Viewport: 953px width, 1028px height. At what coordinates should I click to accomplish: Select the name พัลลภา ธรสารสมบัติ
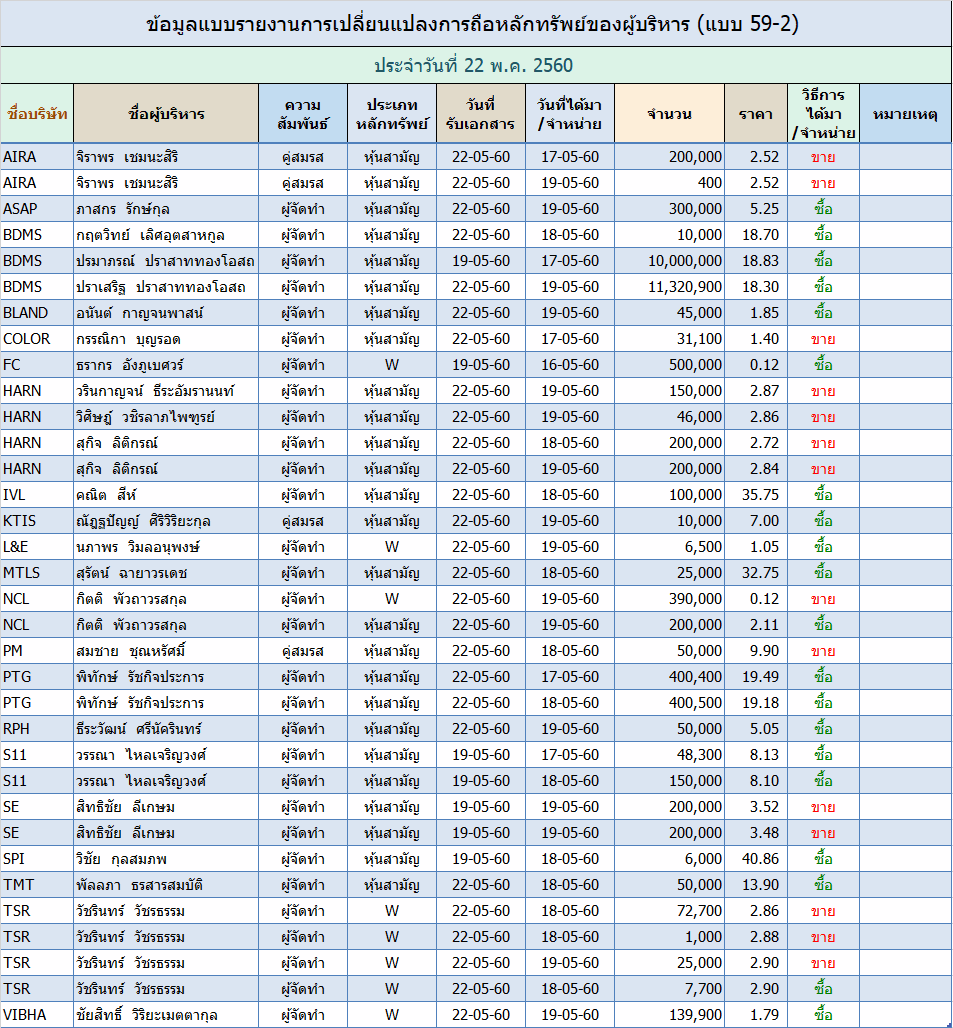pyautogui.click(x=140, y=885)
